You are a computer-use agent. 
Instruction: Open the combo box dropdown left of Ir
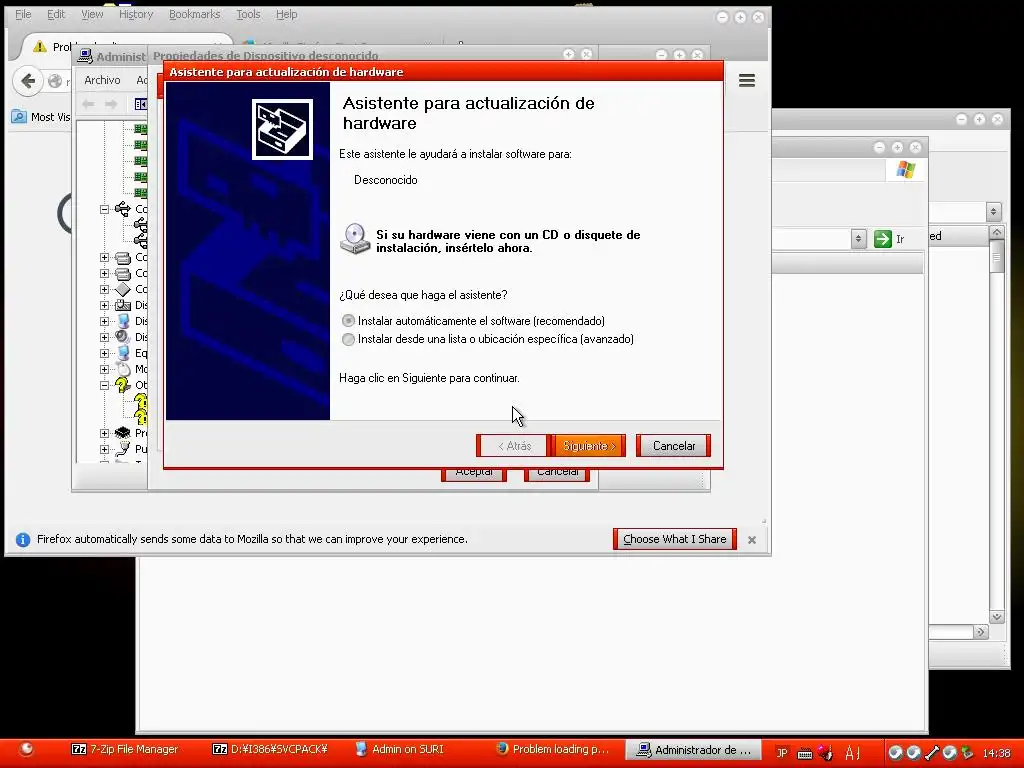pos(859,239)
